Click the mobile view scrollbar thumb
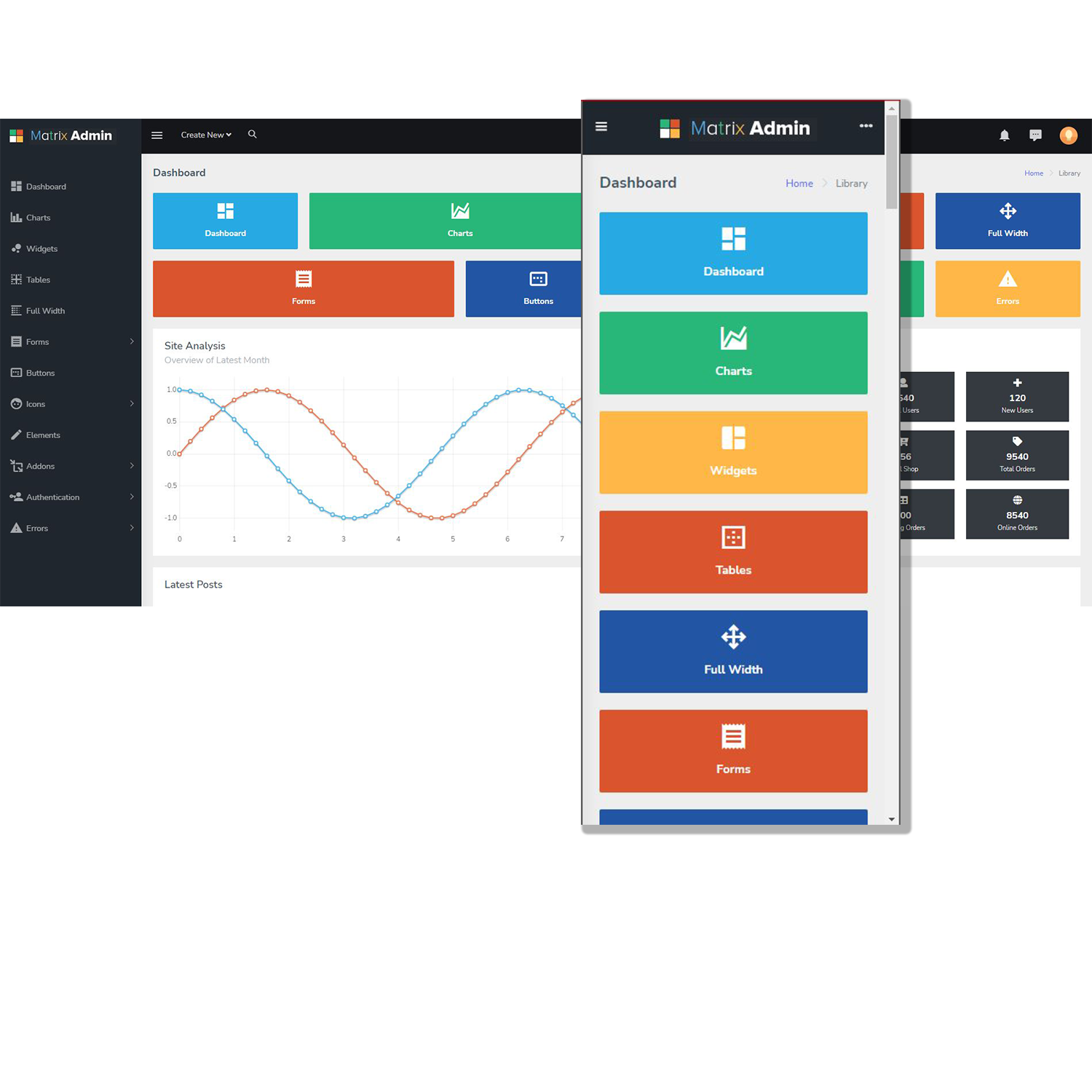The image size is (1092, 1092). [x=891, y=162]
